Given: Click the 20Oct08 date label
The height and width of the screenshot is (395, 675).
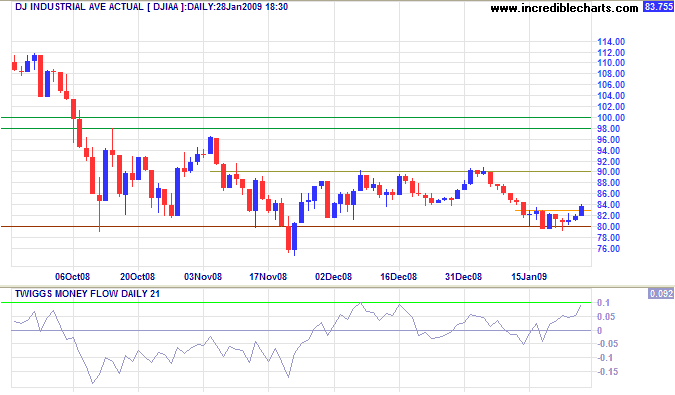Looking at the screenshot, I should click(x=137, y=277).
